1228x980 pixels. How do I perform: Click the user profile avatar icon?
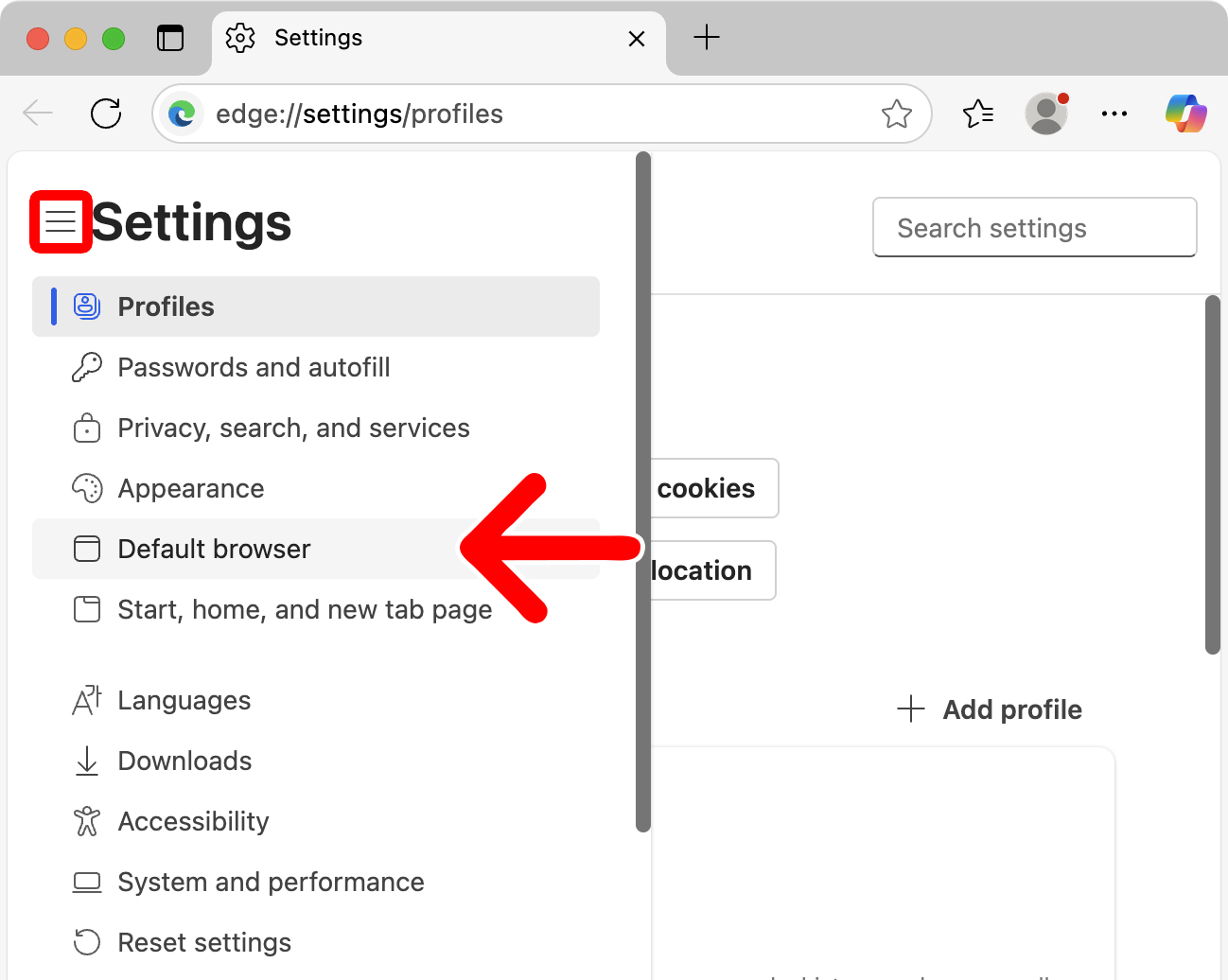point(1045,114)
